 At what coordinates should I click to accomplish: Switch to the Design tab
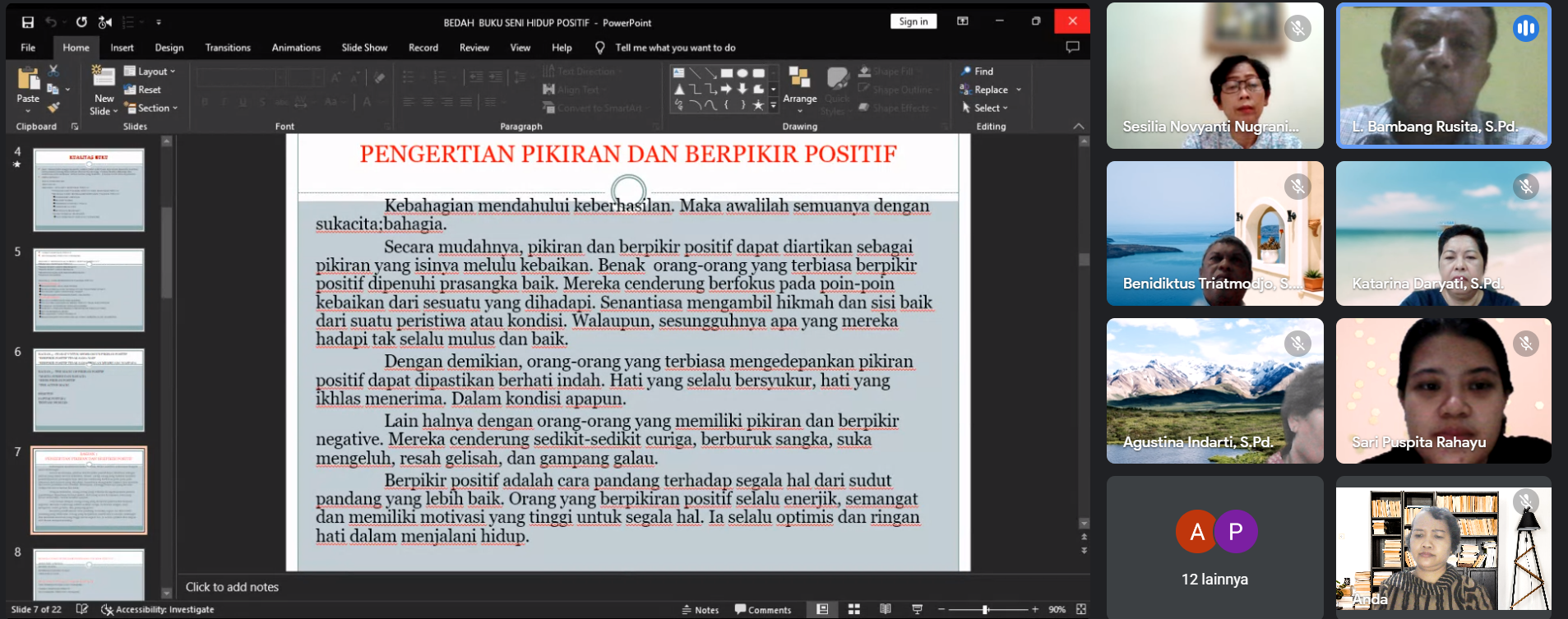pos(169,48)
